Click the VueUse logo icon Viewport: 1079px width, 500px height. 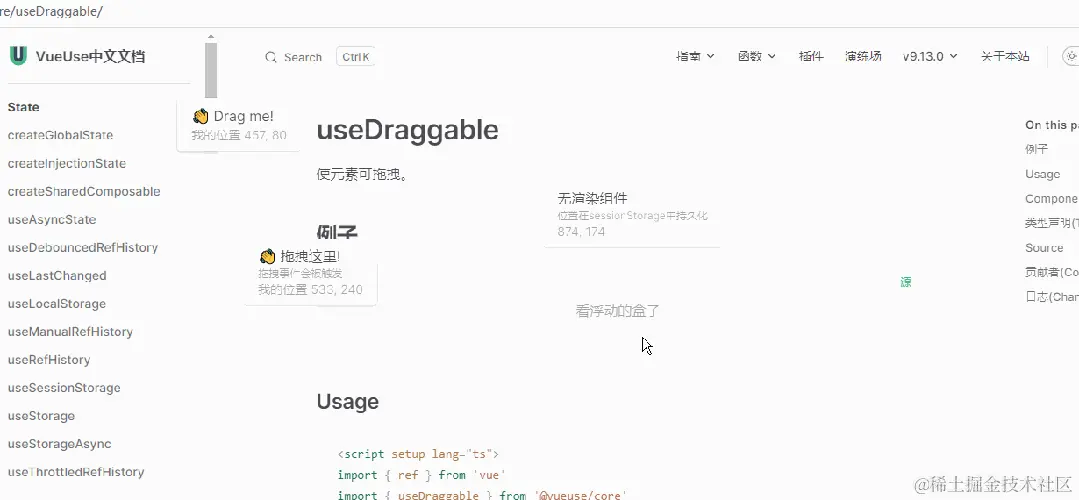click(x=18, y=56)
